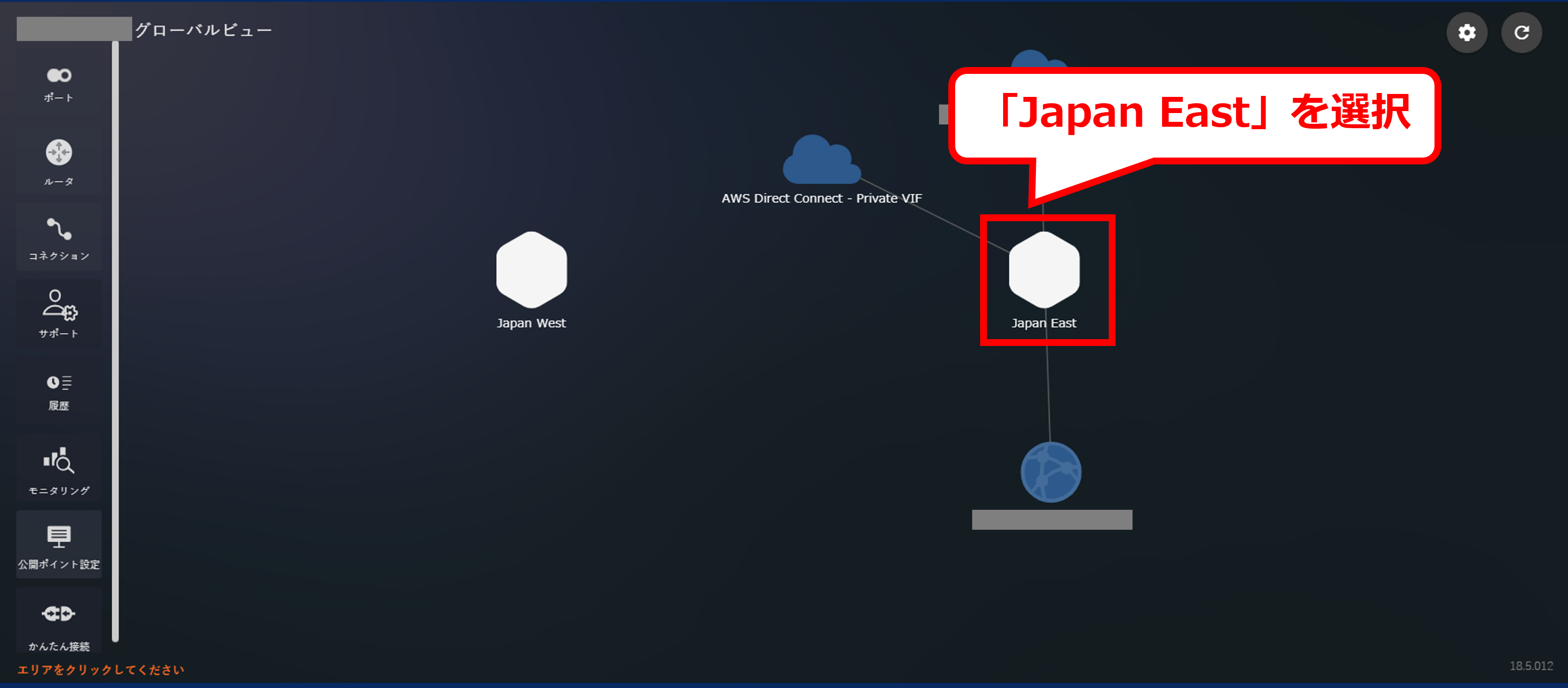Click the sidebar vertical scrollbar
This screenshot has width=1568, height=688.
tap(115, 341)
